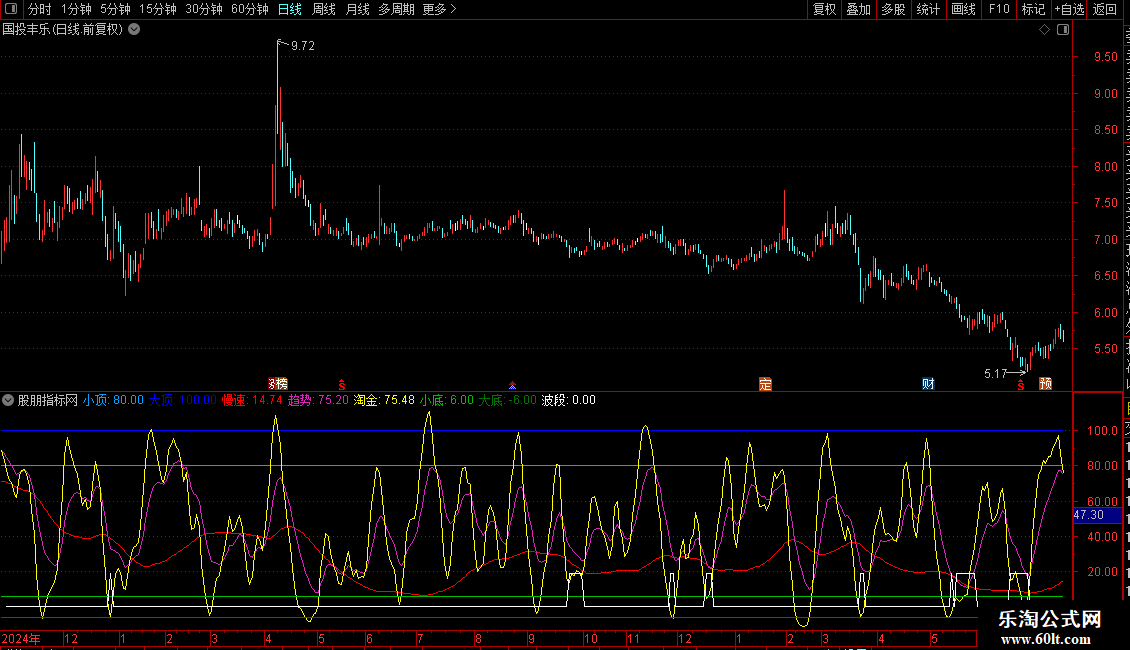The width and height of the screenshot is (1130, 650).
Task: Click the 复权 button
Action: tap(824, 9)
